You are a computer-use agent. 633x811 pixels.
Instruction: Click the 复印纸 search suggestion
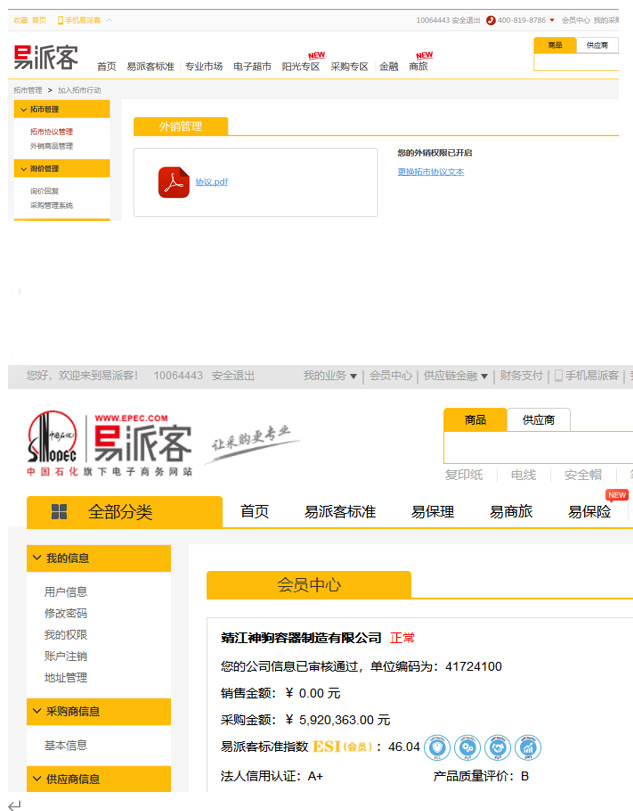464,475
